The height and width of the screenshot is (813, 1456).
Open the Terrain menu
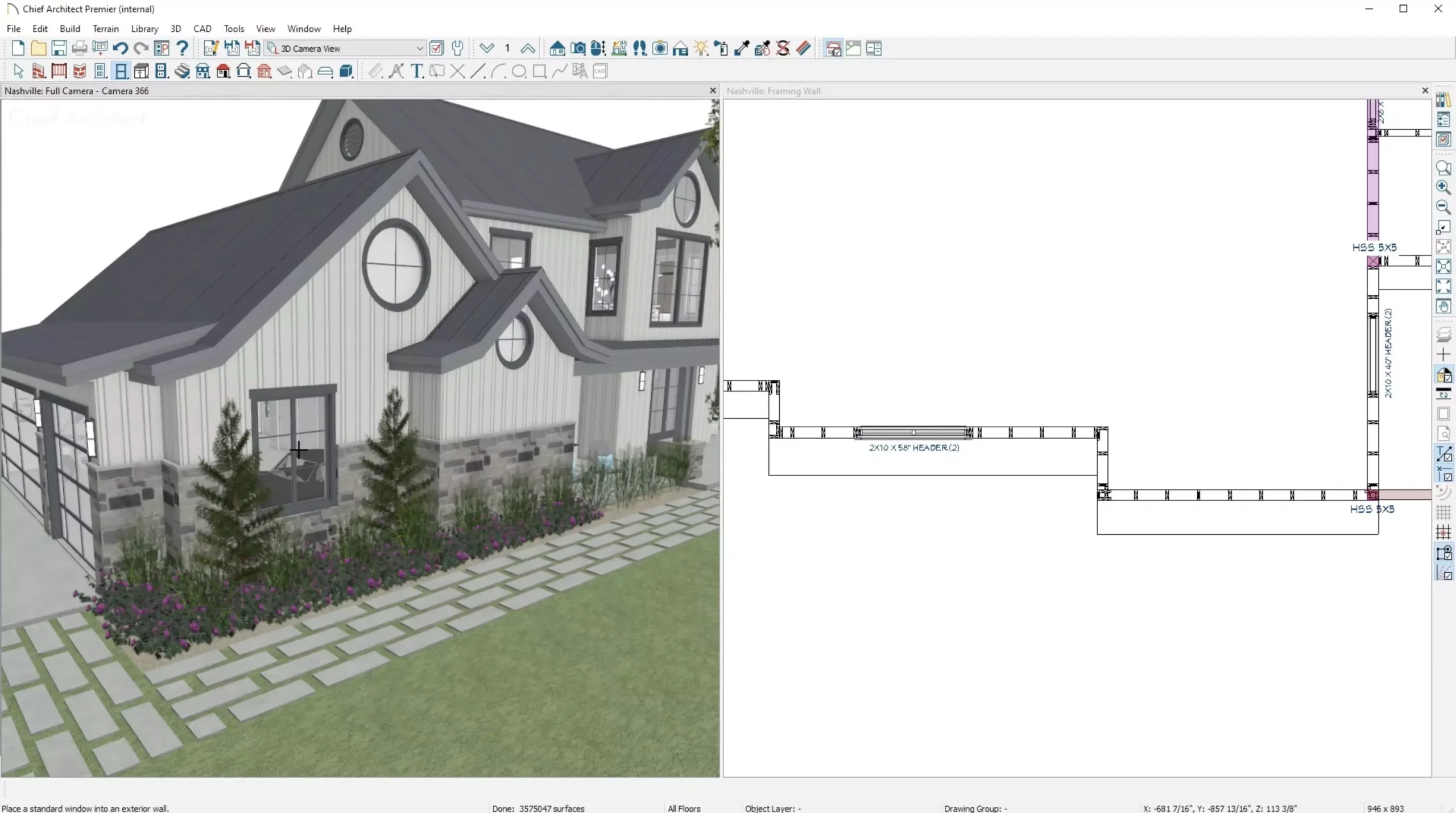pyautogui.click(x=106, y=28)
